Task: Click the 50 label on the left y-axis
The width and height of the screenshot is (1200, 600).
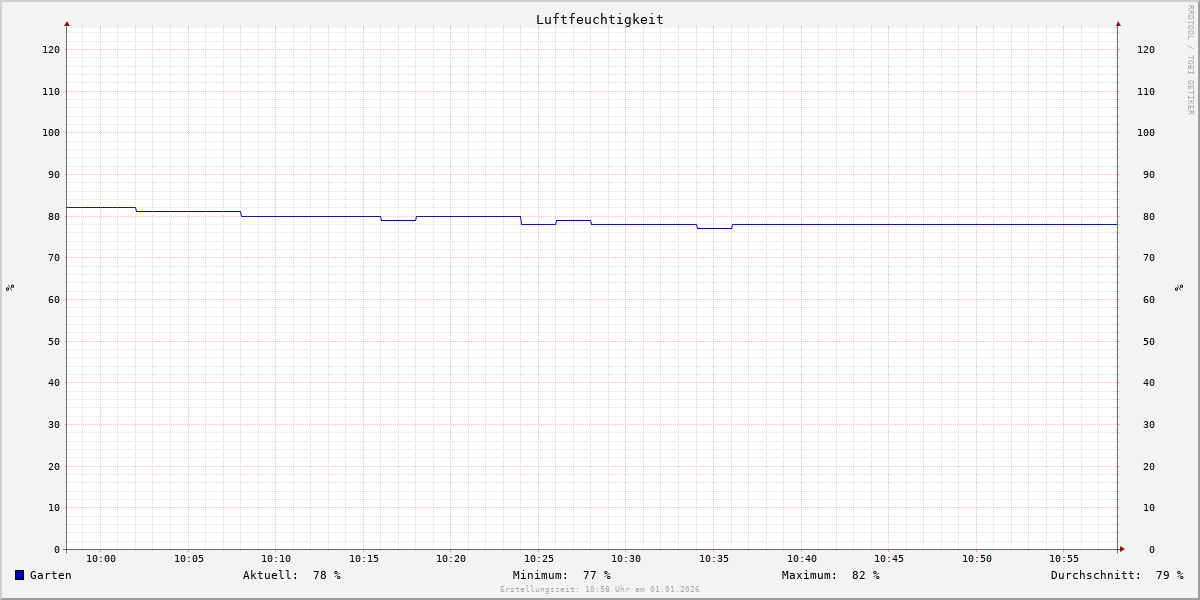Action: (54, 341)
